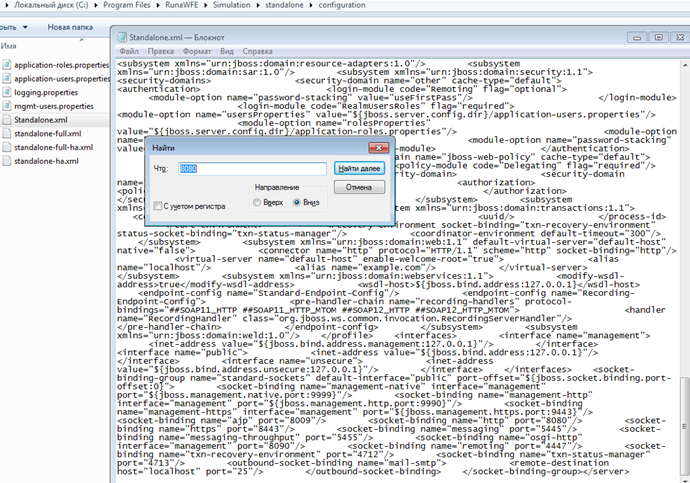Click configuration in the address breadcrumb
Image resolution: width=690 pixels, height=483 pixels.
pos(342,5)
